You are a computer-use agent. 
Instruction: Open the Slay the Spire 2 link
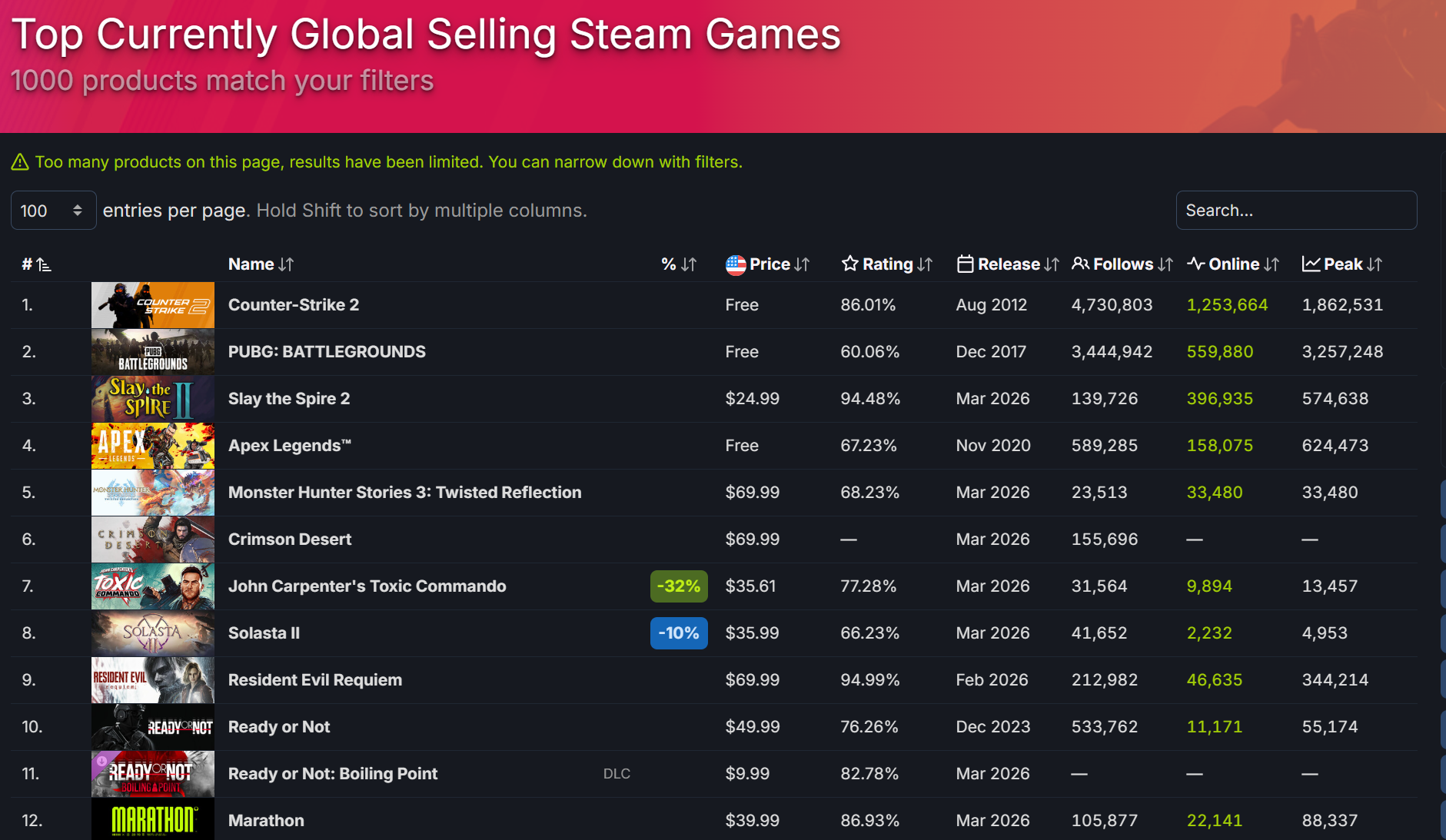click(x=288, y=399)
